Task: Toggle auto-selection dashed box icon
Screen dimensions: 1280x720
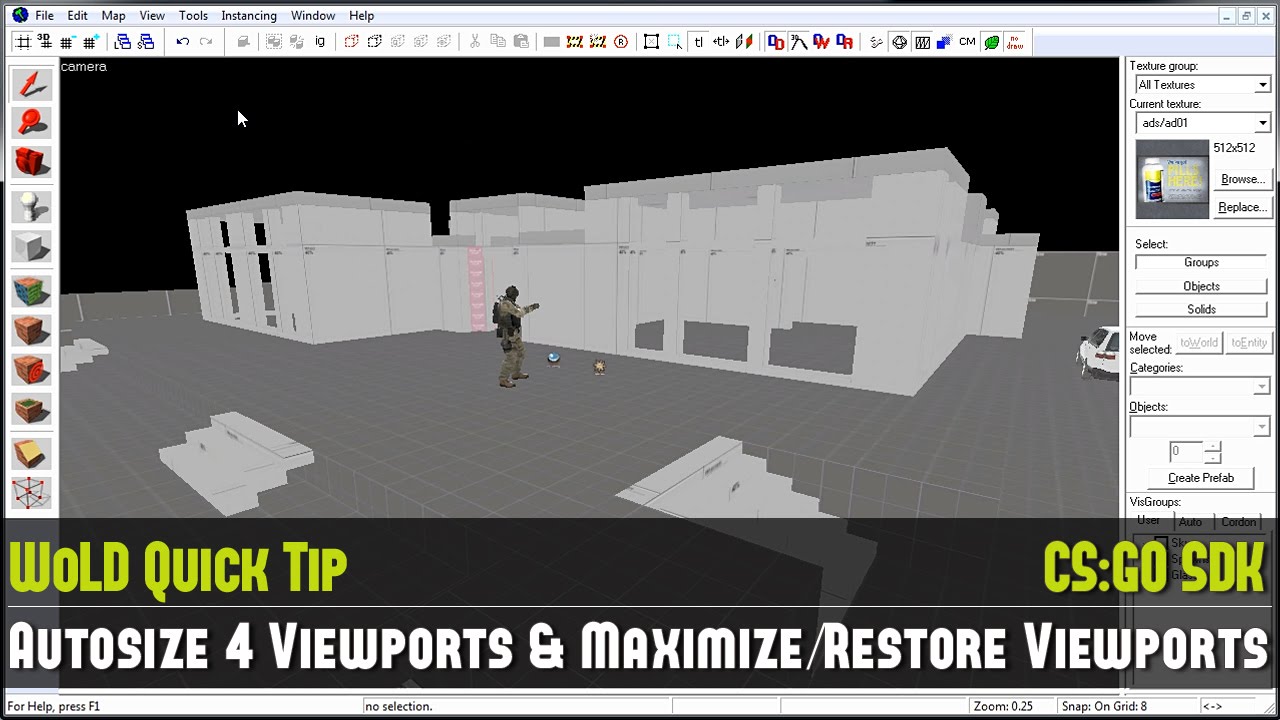Action: click(x=675, y=42)
